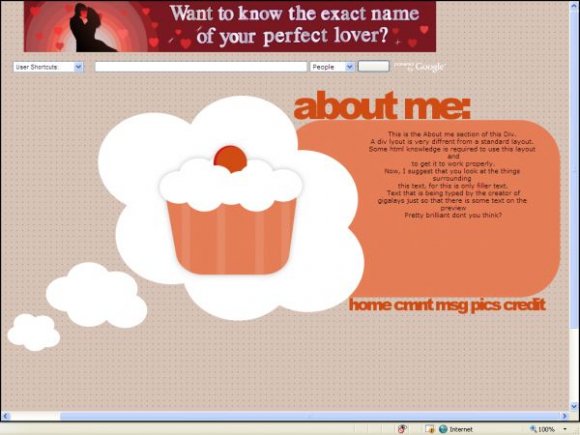The width and height of the screenshot is (580, 435).
Task: Click the blank search button
Action: pyautogui.click(x=374, y=67)
